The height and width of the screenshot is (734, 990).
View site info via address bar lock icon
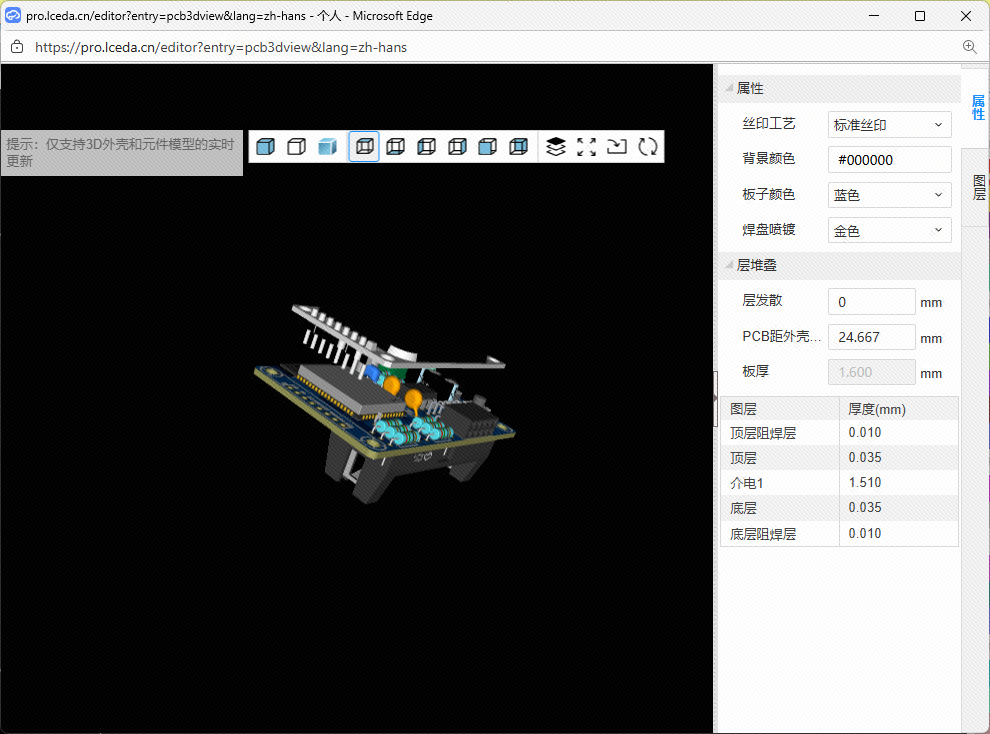(x=16, y=47)
